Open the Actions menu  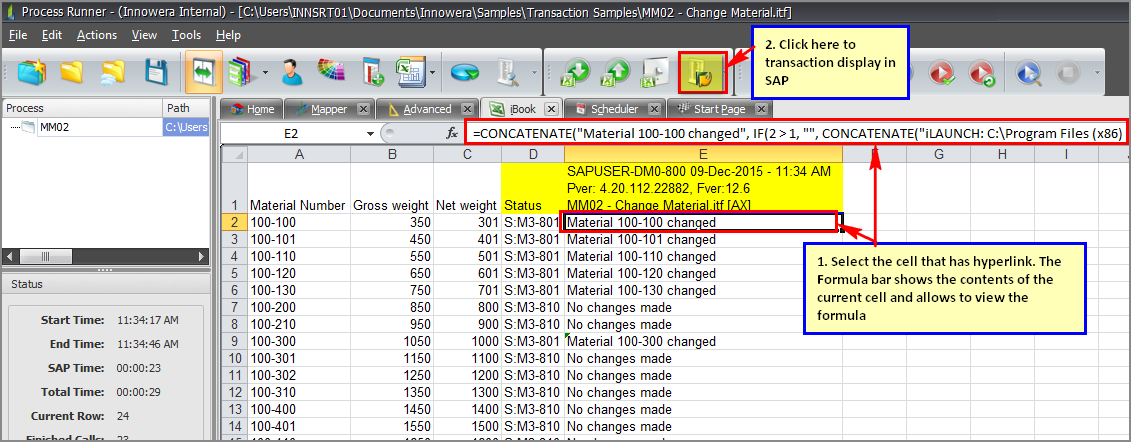pos(96,35)
